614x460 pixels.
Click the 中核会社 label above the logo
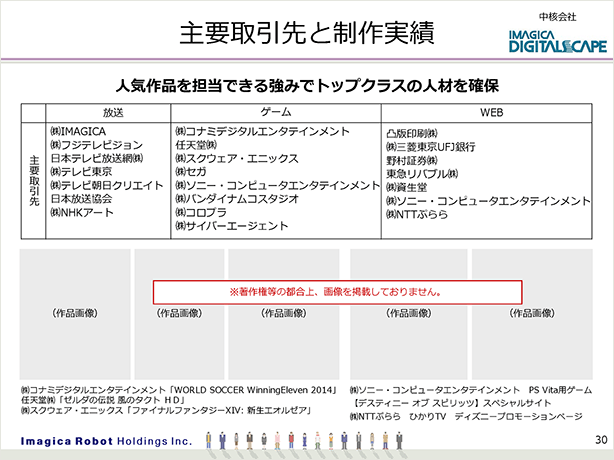coord(558,17)
